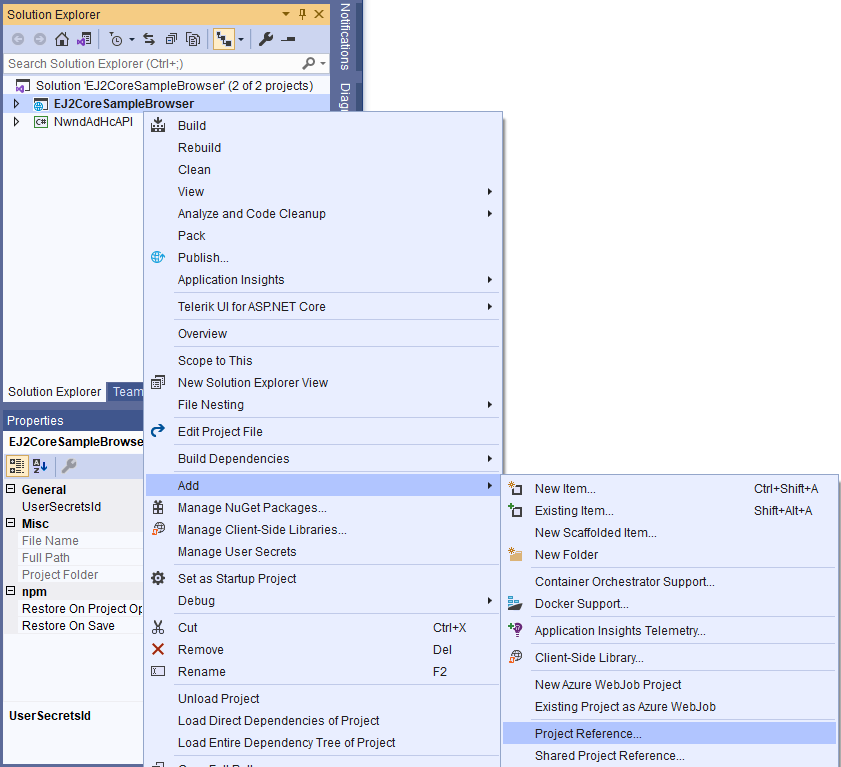
Task: Choose Build from context menu
Action: tap(324, 126)
